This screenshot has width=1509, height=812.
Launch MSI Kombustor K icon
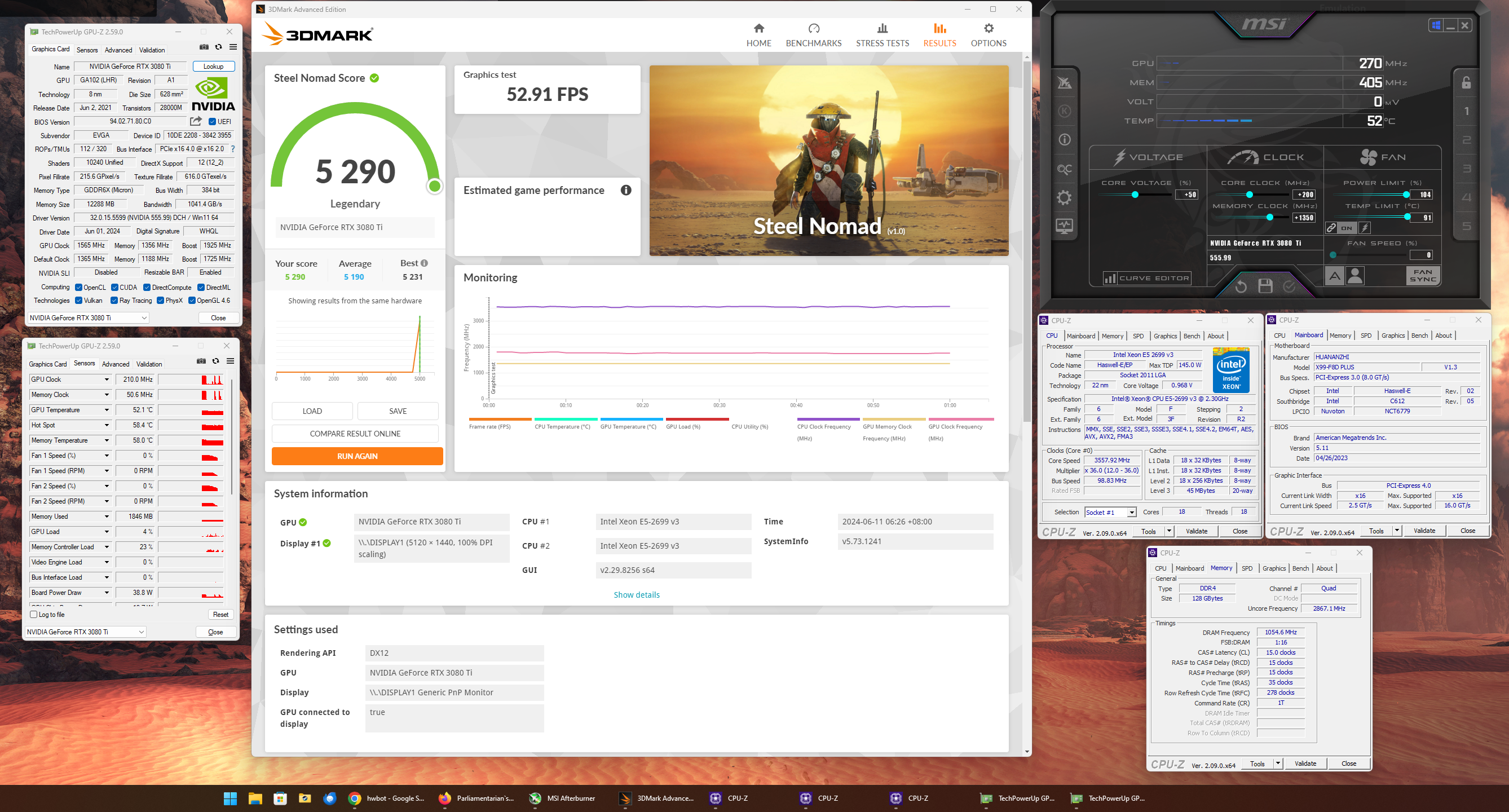1065,111
